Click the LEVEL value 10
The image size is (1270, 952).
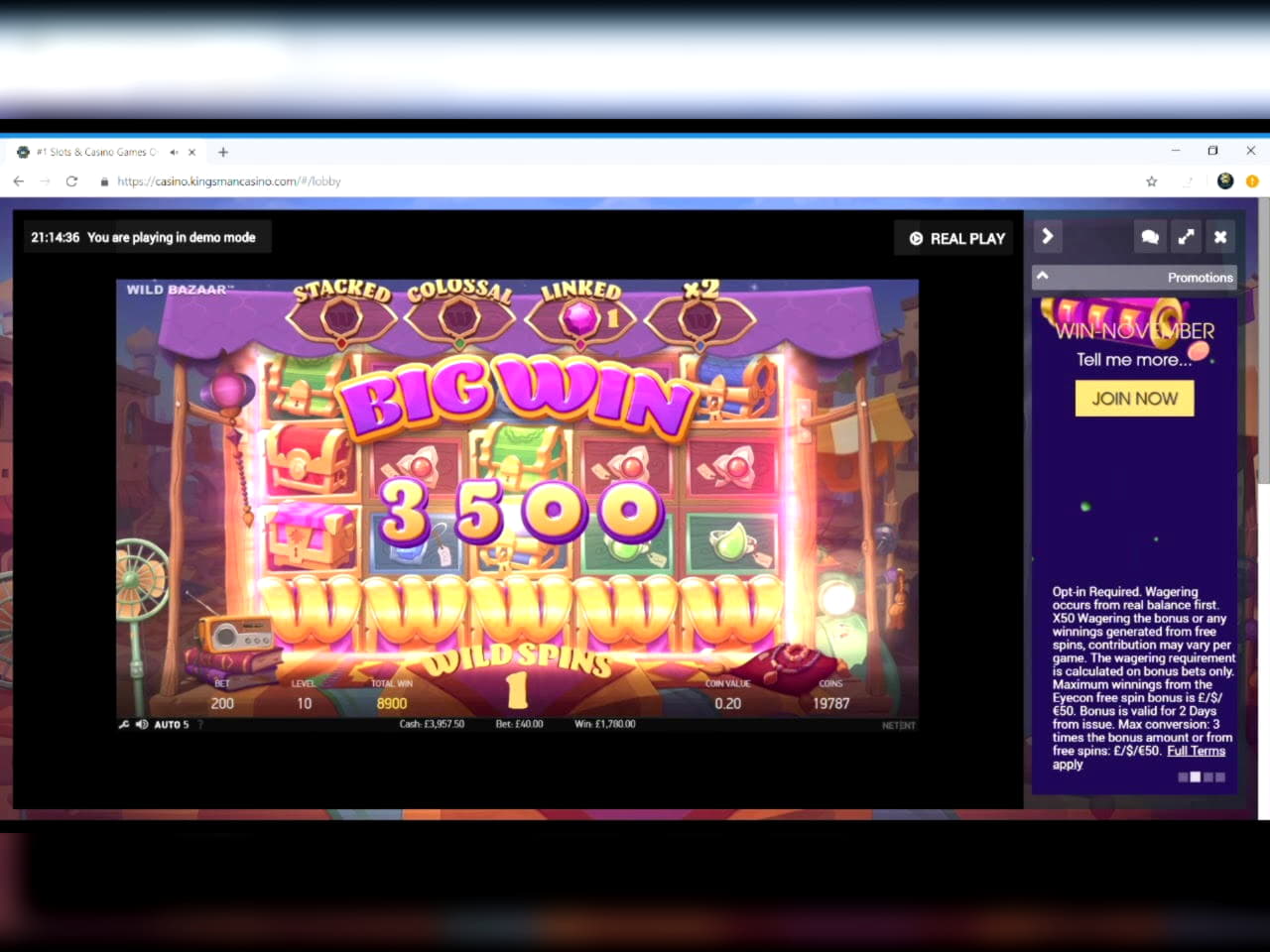(x=304, y=703)
